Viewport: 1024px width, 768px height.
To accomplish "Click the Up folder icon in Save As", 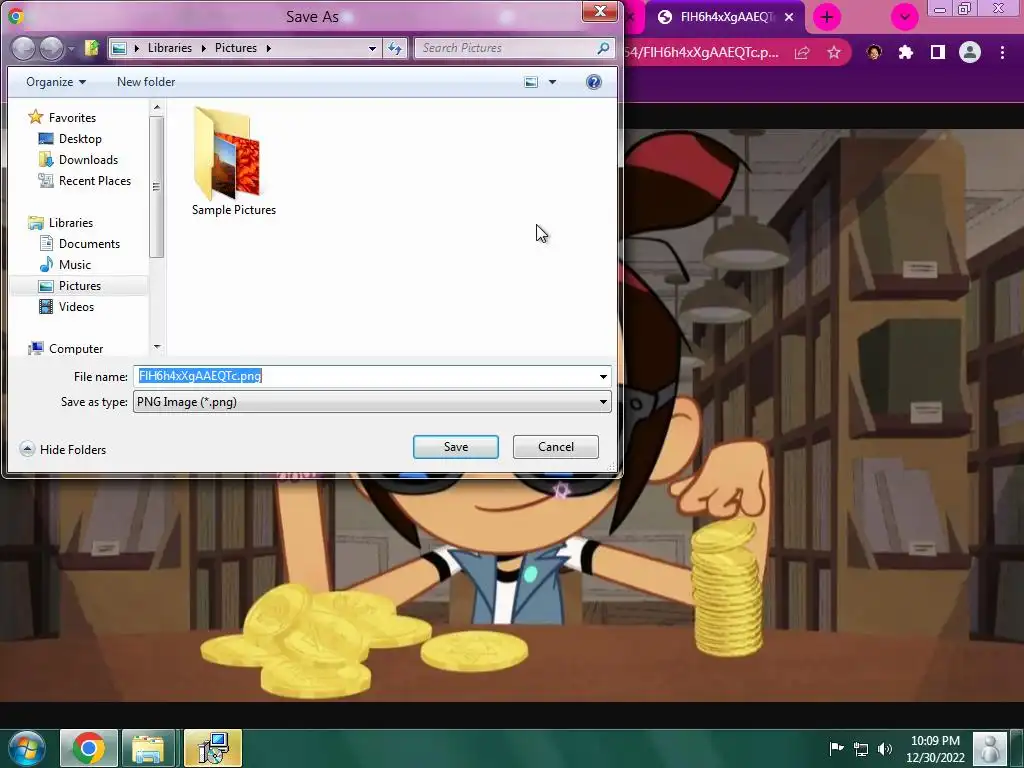I will tap(91, 48).
